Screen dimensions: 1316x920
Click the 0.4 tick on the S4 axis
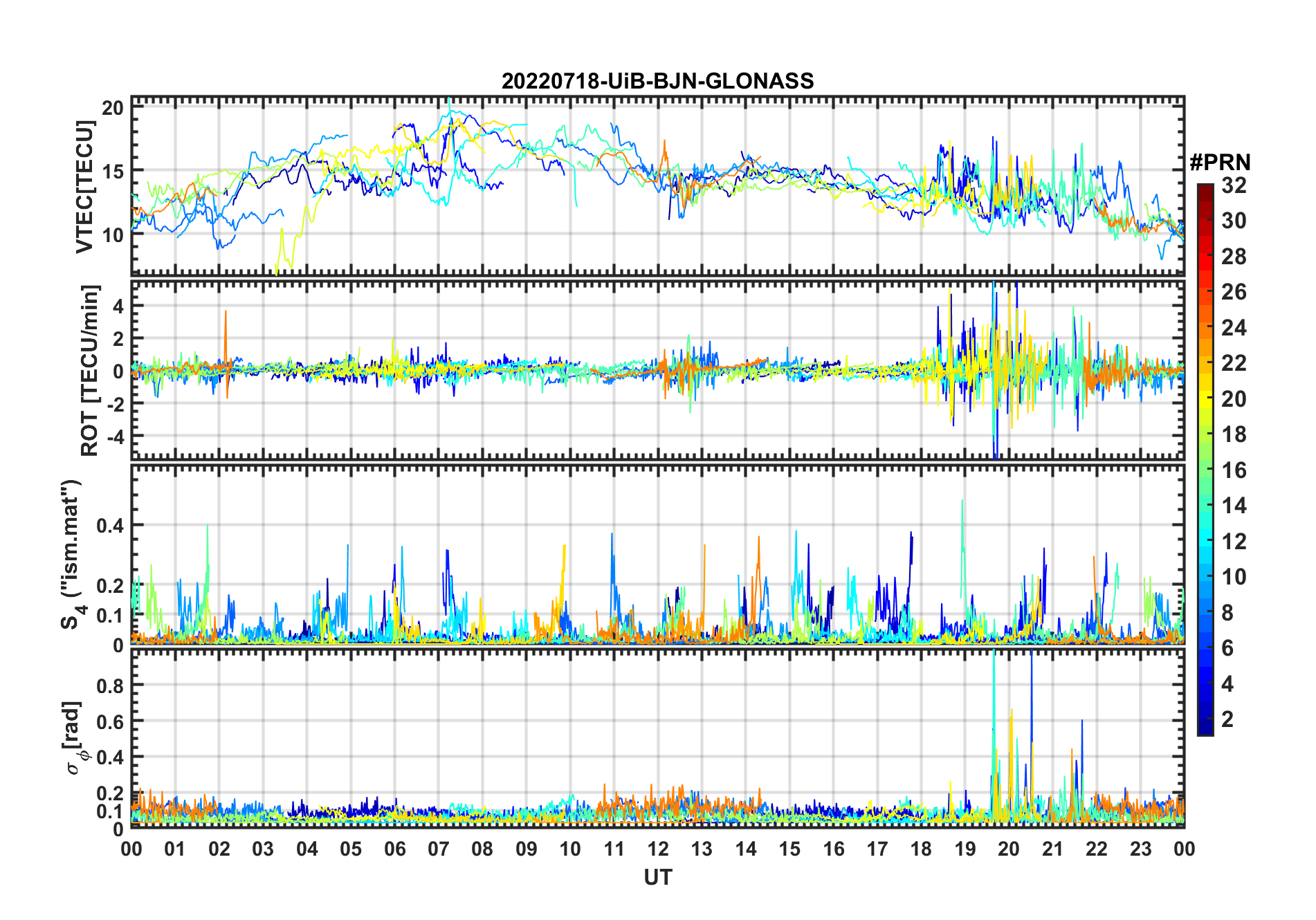point(110,526)
